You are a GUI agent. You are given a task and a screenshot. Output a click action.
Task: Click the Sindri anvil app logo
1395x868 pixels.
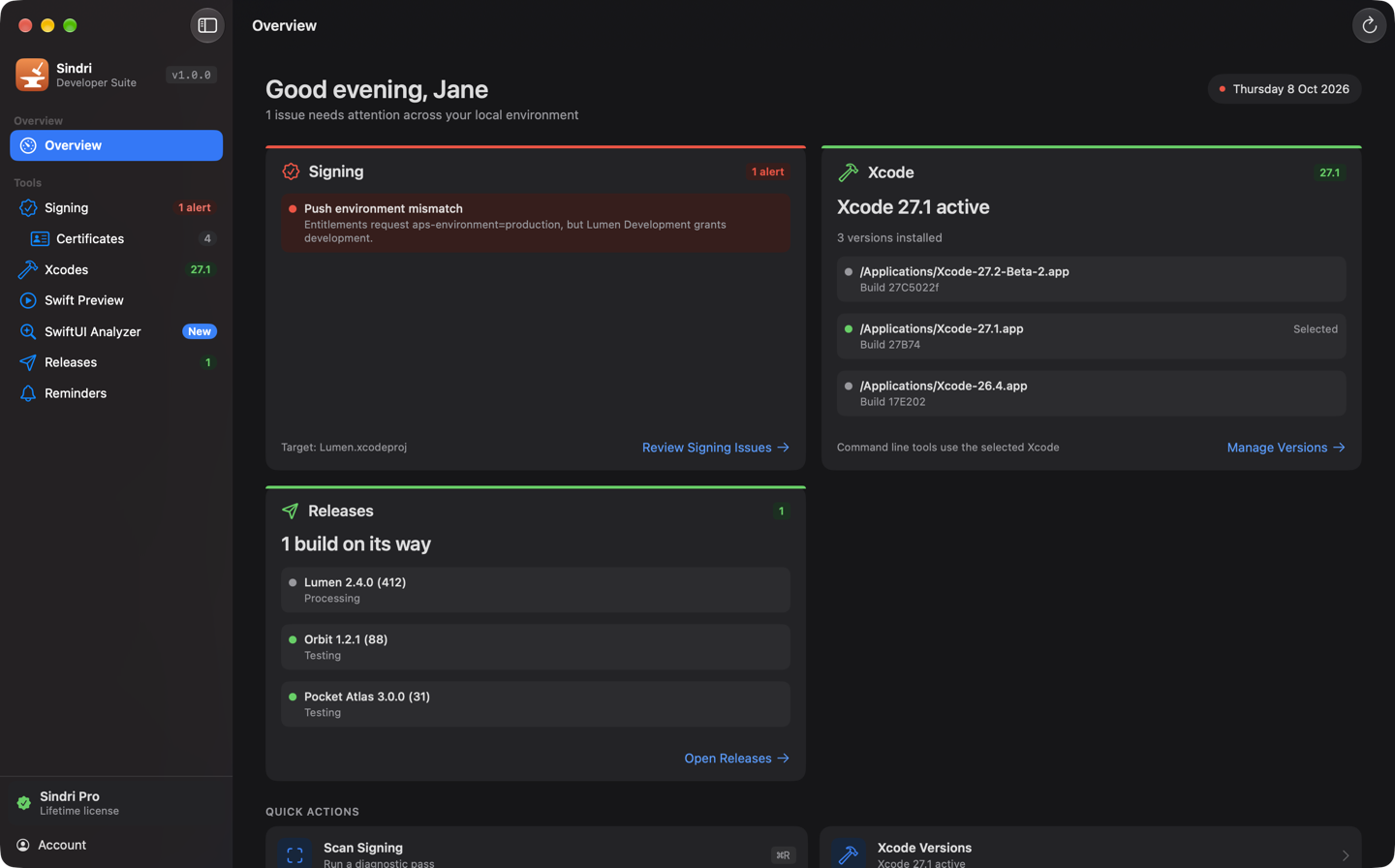pyautogui.click(x=32, y=75)
